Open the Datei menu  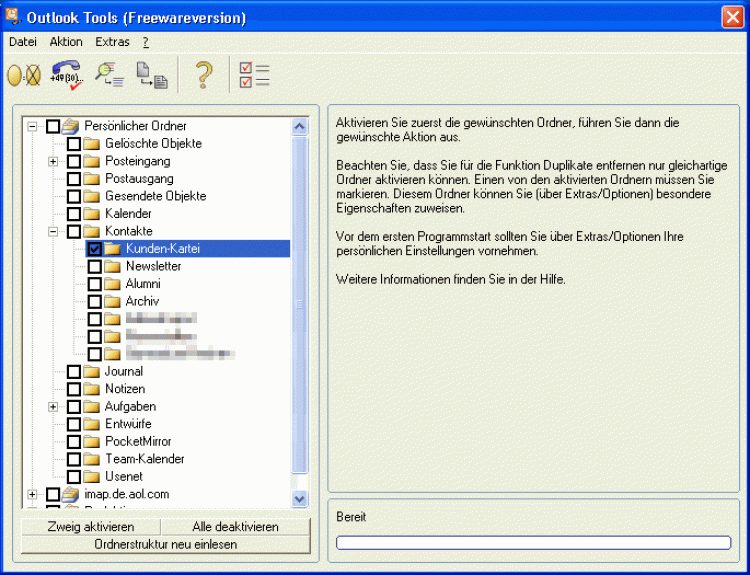click(22, 42)
